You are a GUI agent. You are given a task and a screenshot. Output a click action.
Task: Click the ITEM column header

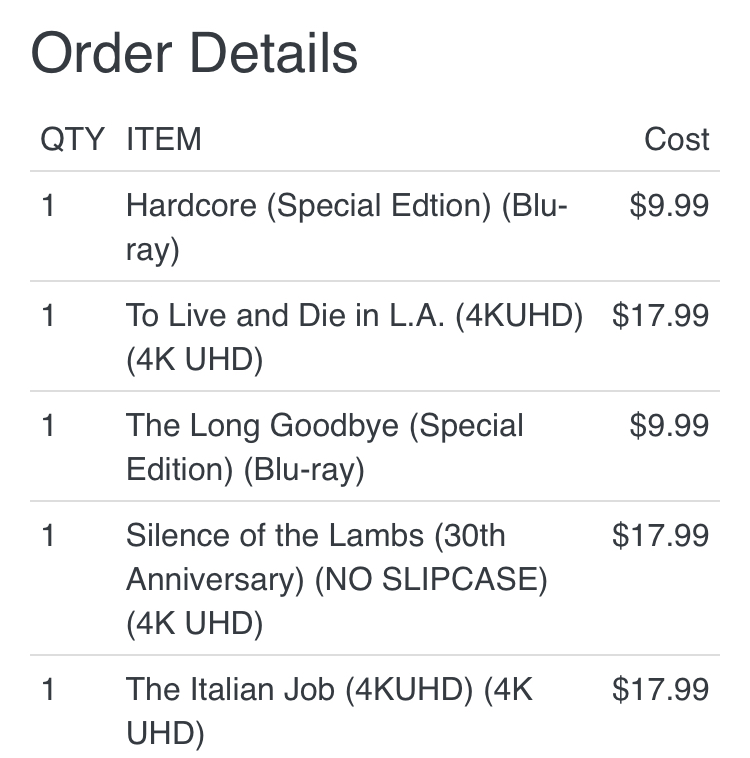(163, 139)
